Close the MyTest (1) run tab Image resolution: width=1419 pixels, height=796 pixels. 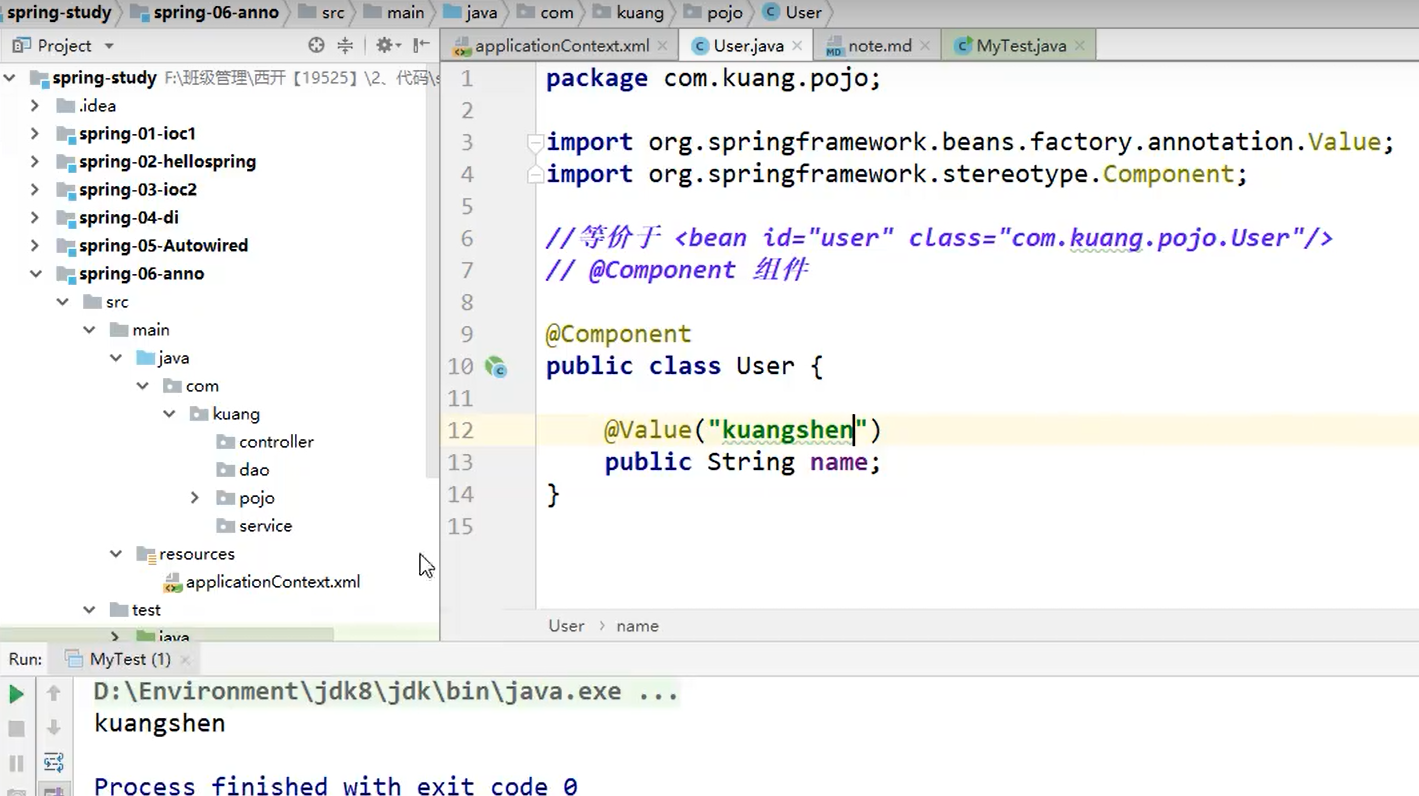[x=185, y=660]
